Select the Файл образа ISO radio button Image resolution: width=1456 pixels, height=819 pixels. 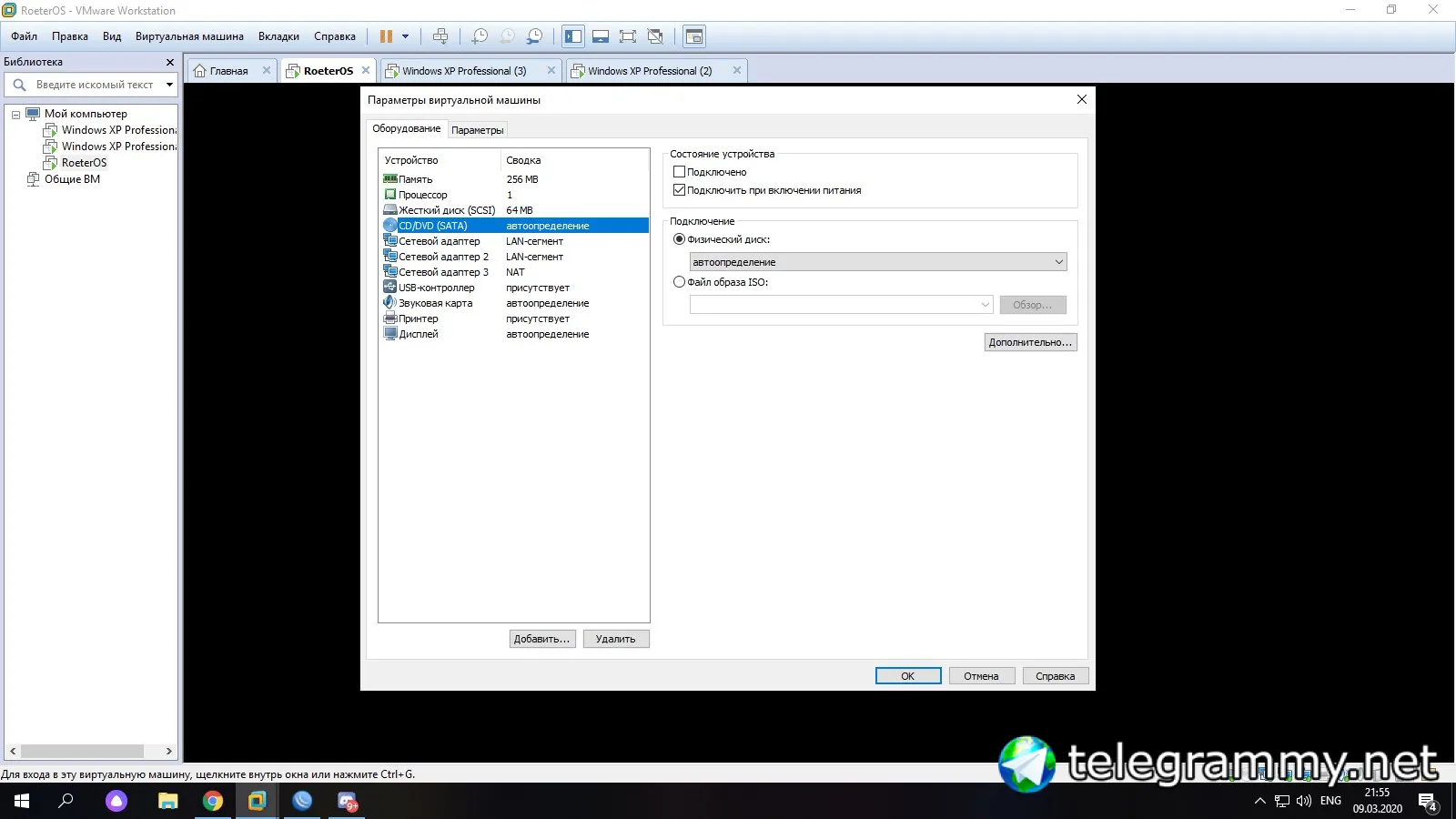(x=679, y=282)
